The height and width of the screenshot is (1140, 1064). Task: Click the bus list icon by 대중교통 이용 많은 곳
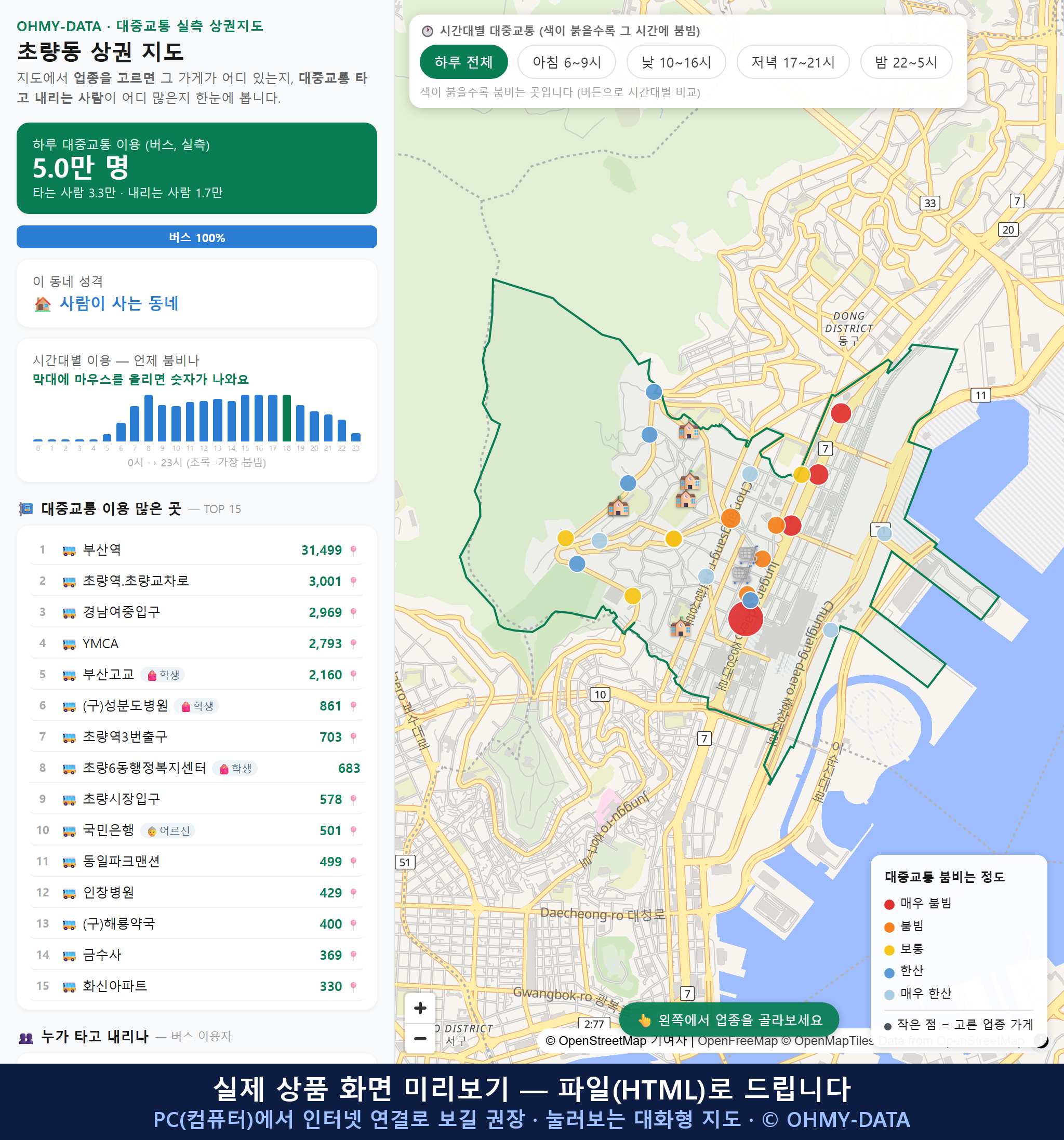[26, 508]
